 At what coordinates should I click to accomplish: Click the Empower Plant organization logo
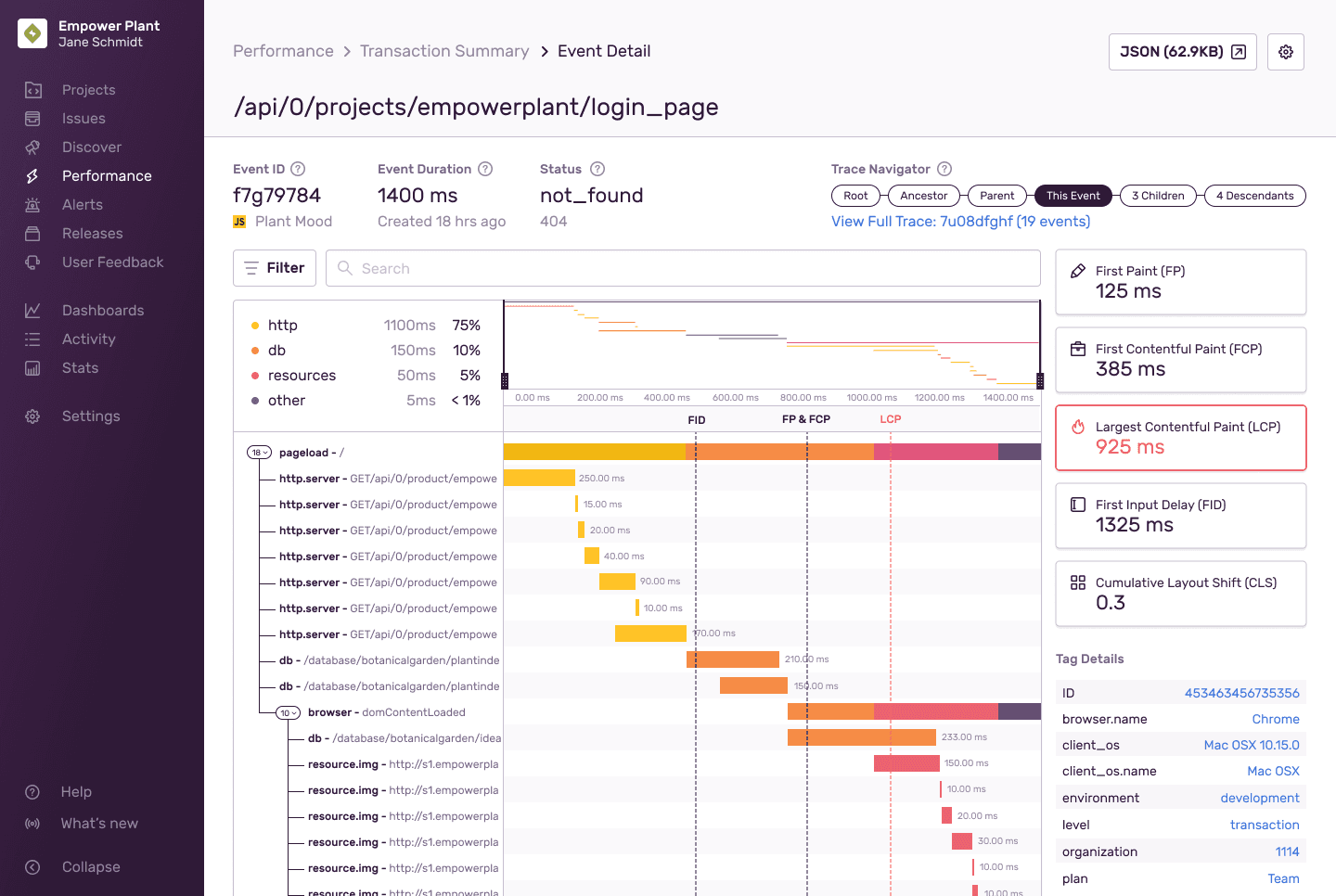[32, 33]
